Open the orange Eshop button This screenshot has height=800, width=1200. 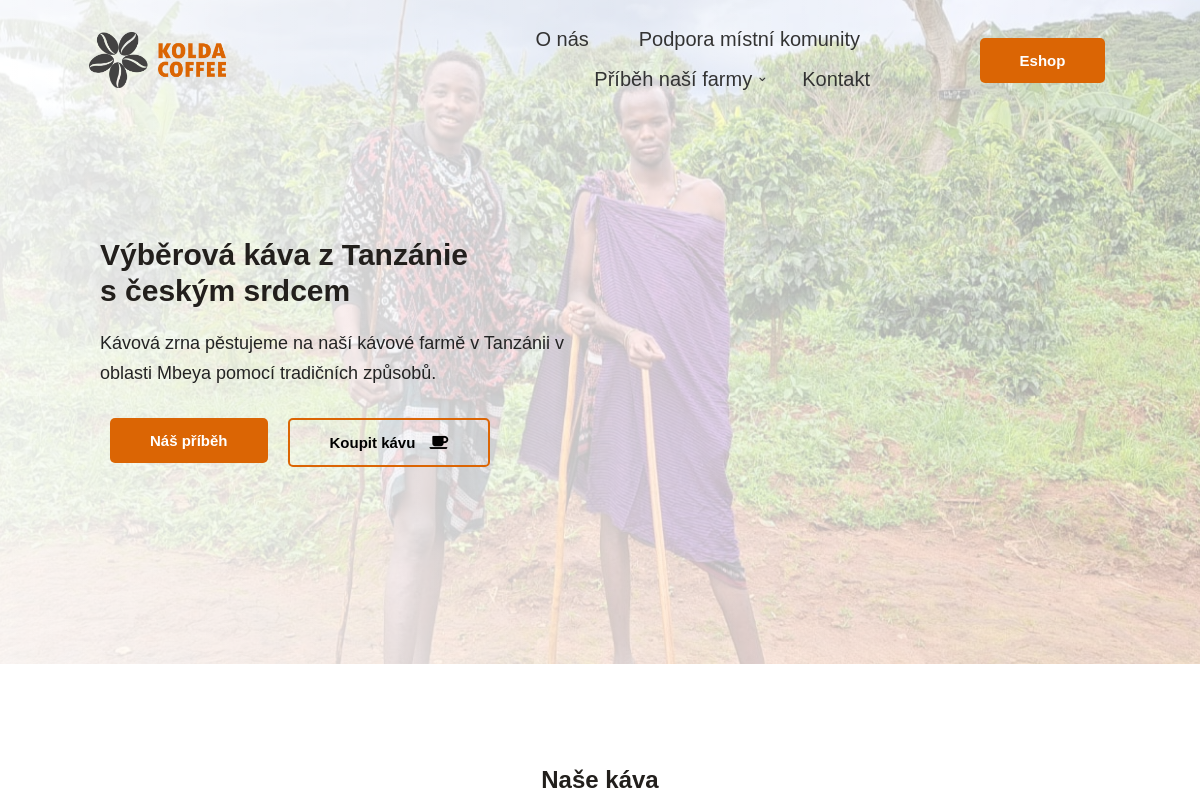coord(1042,60)
